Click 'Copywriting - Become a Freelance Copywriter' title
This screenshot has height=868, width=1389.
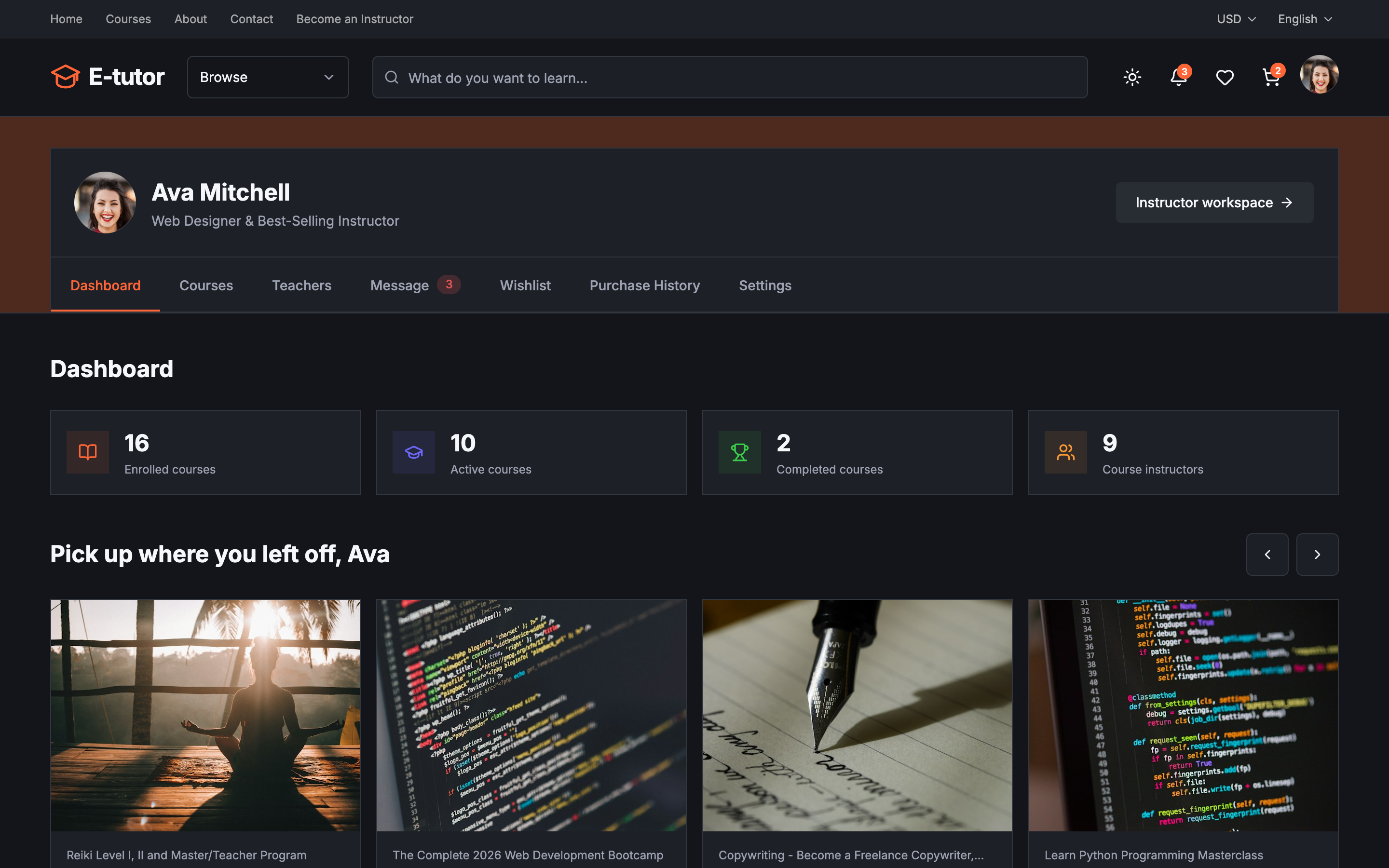(x=851, y=855)
